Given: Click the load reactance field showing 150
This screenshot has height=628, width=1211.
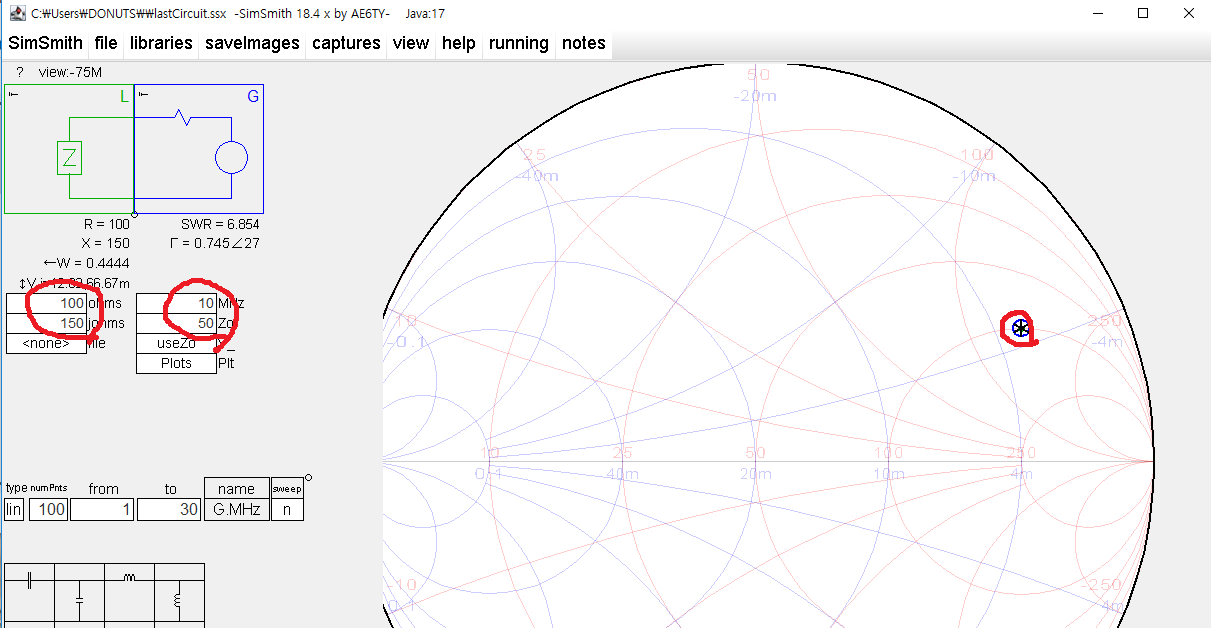Looking at the screenshot, I should (47, 323).
